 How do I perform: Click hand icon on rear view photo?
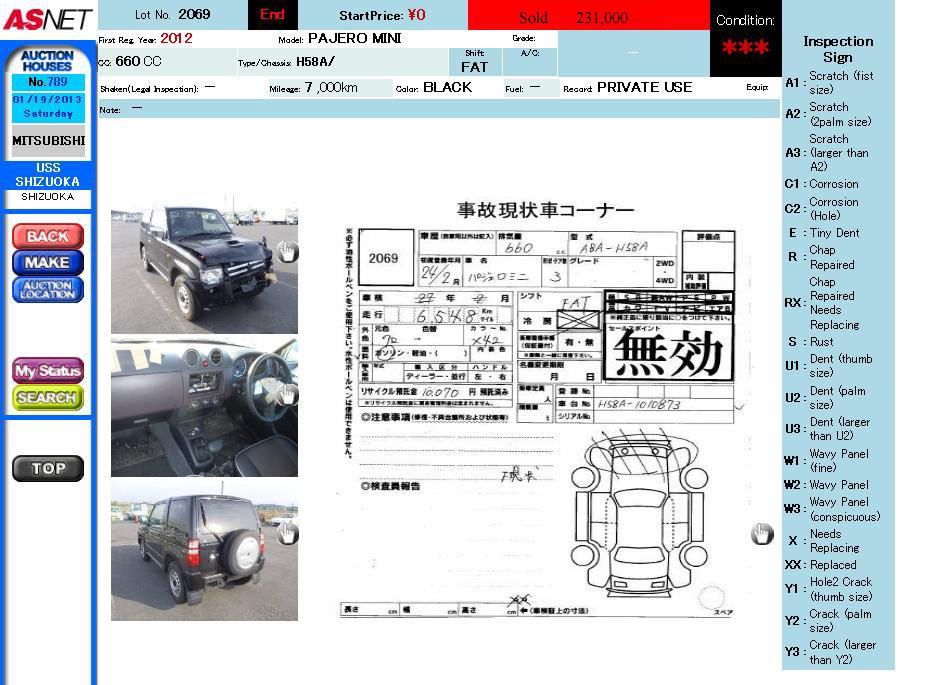(x=287, y=534)
